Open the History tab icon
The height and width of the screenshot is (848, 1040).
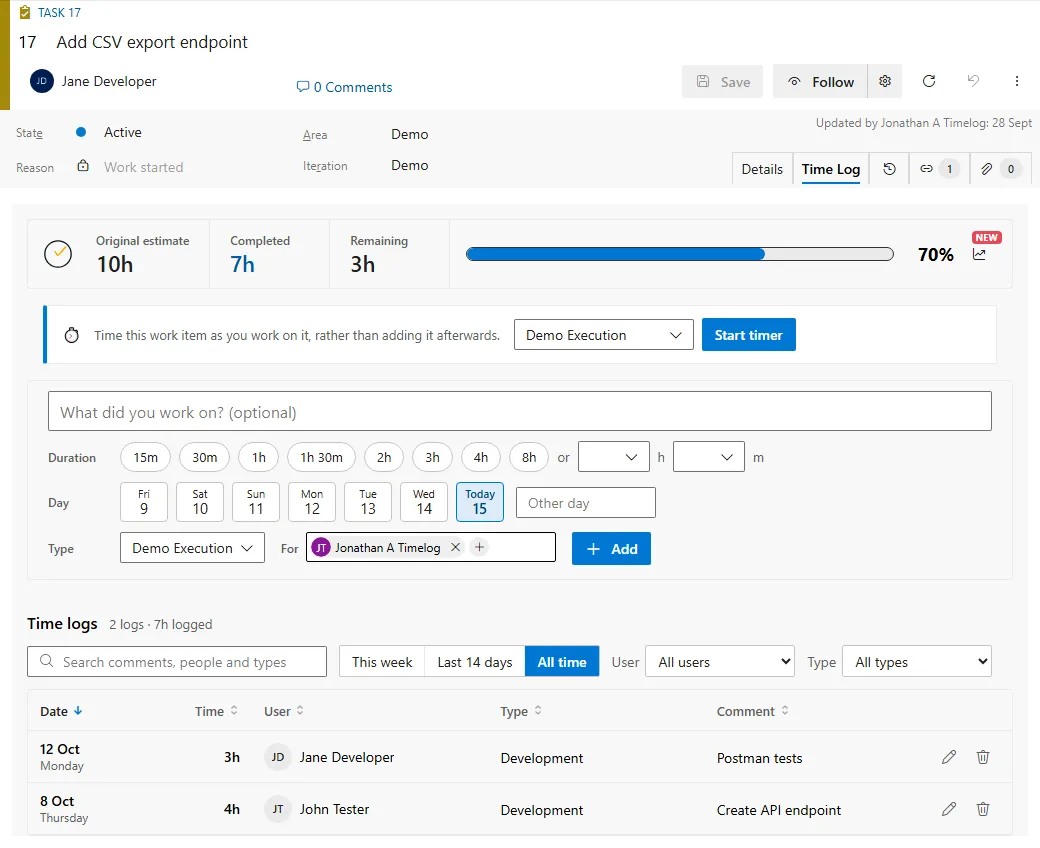click(x=889, y=169)
